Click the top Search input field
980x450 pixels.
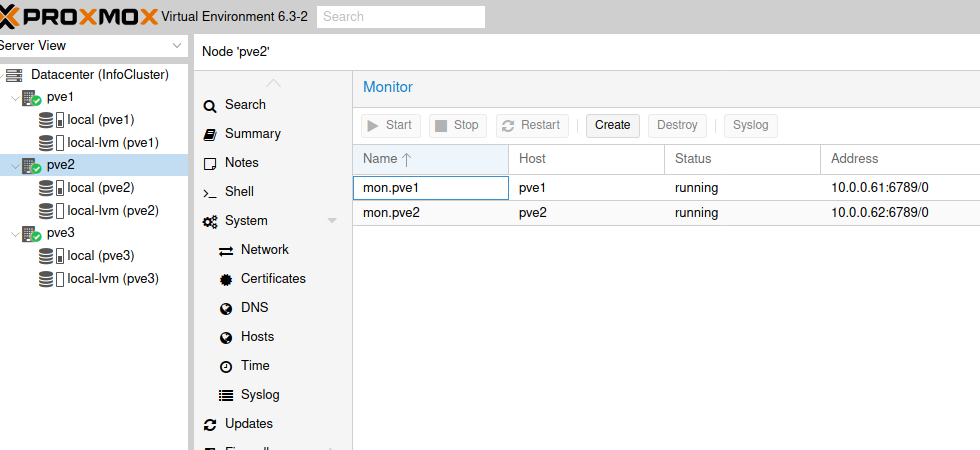point(401,17)
